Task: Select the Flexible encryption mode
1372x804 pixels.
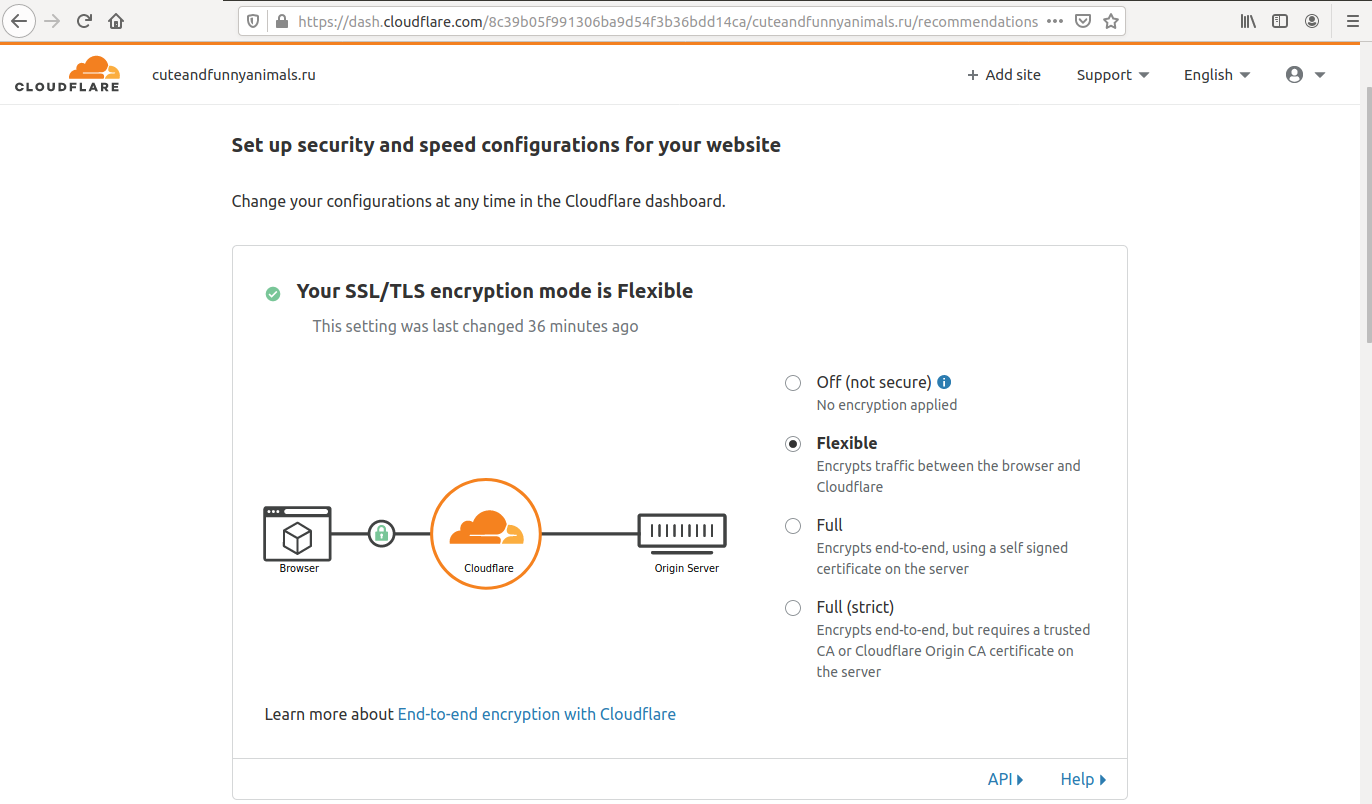Action: pos(793,444)
